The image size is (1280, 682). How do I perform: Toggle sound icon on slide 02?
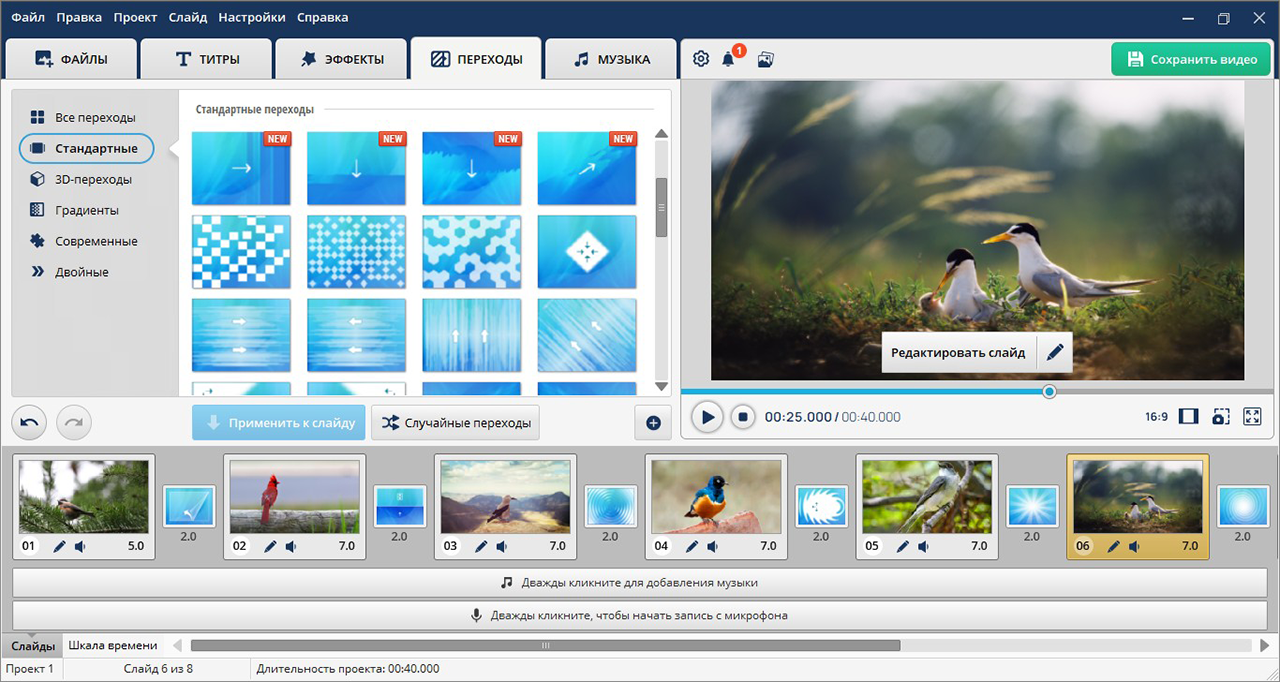click(290, 547)
